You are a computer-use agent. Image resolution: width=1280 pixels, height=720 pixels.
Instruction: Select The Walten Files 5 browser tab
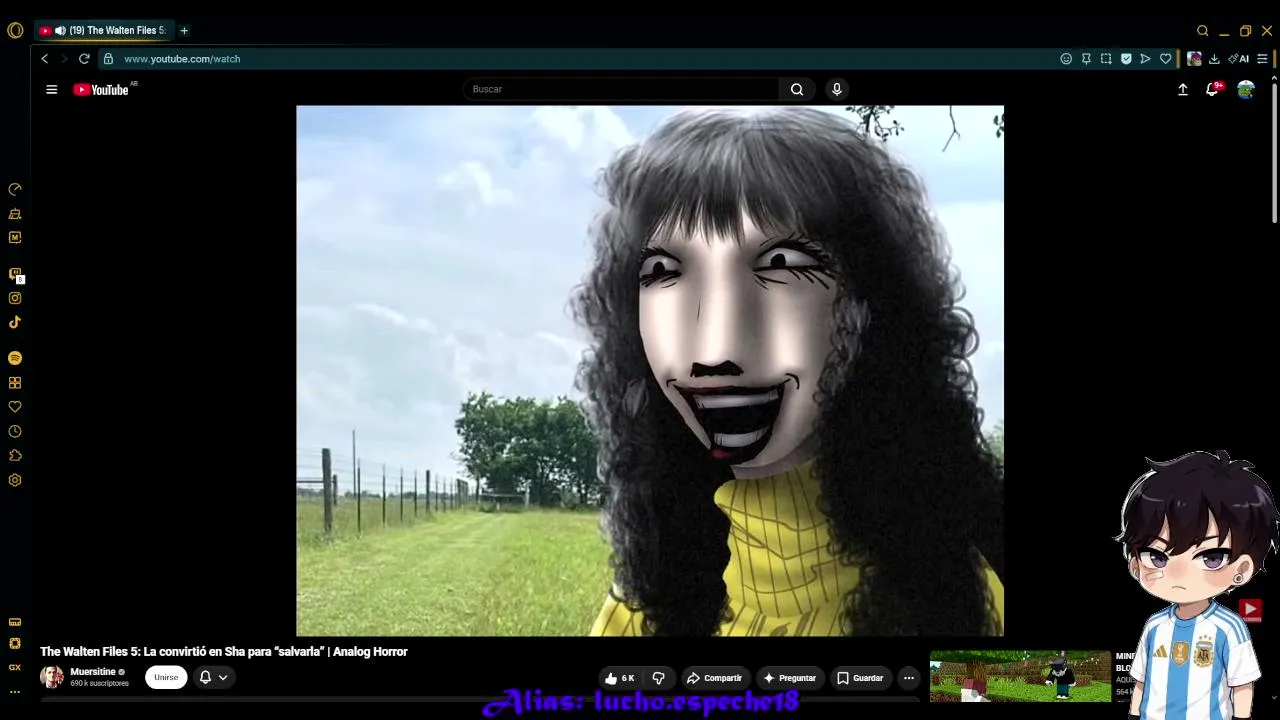[102, 31]
